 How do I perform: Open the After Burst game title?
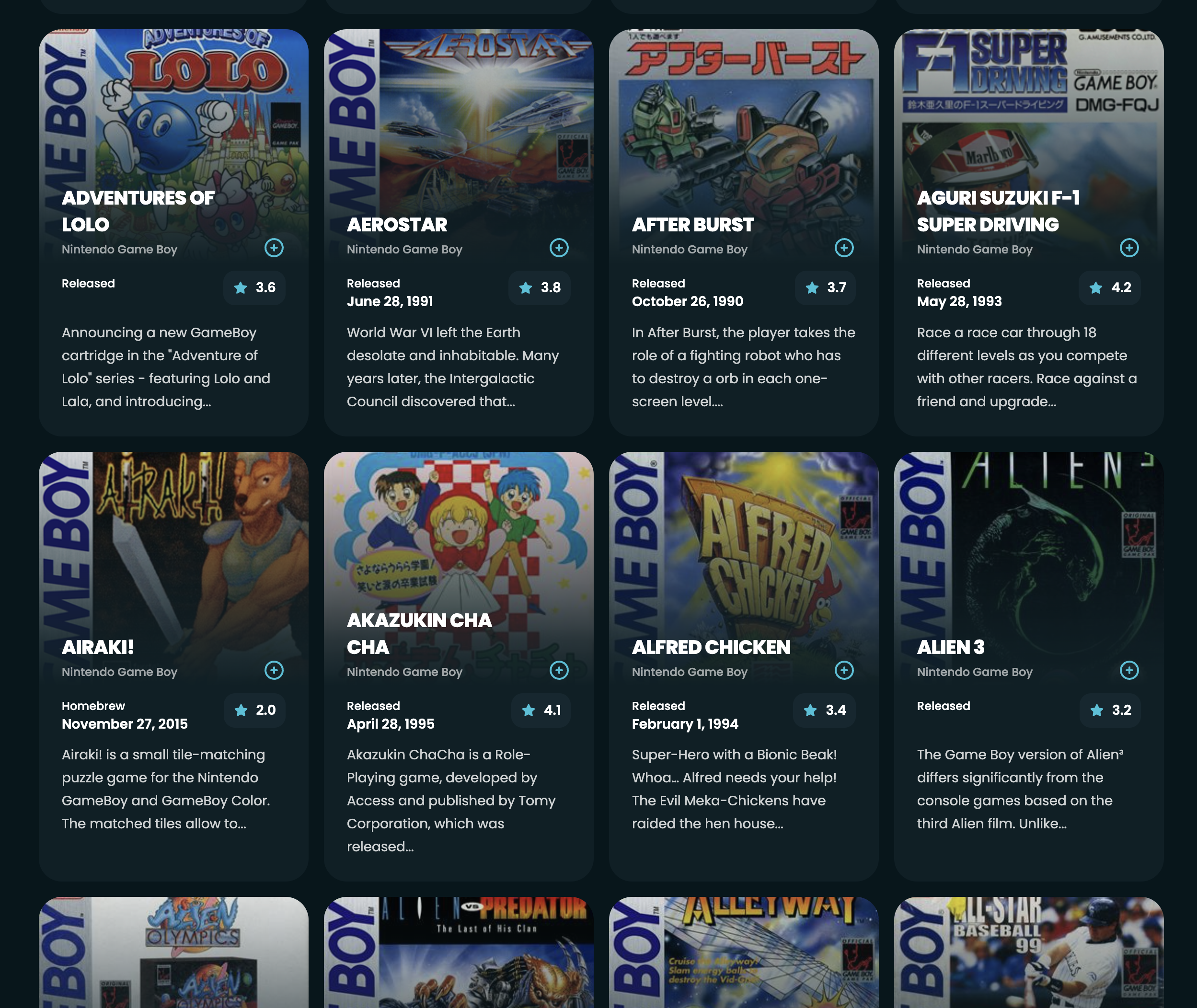pyautogui.click(x=693, y=225)
